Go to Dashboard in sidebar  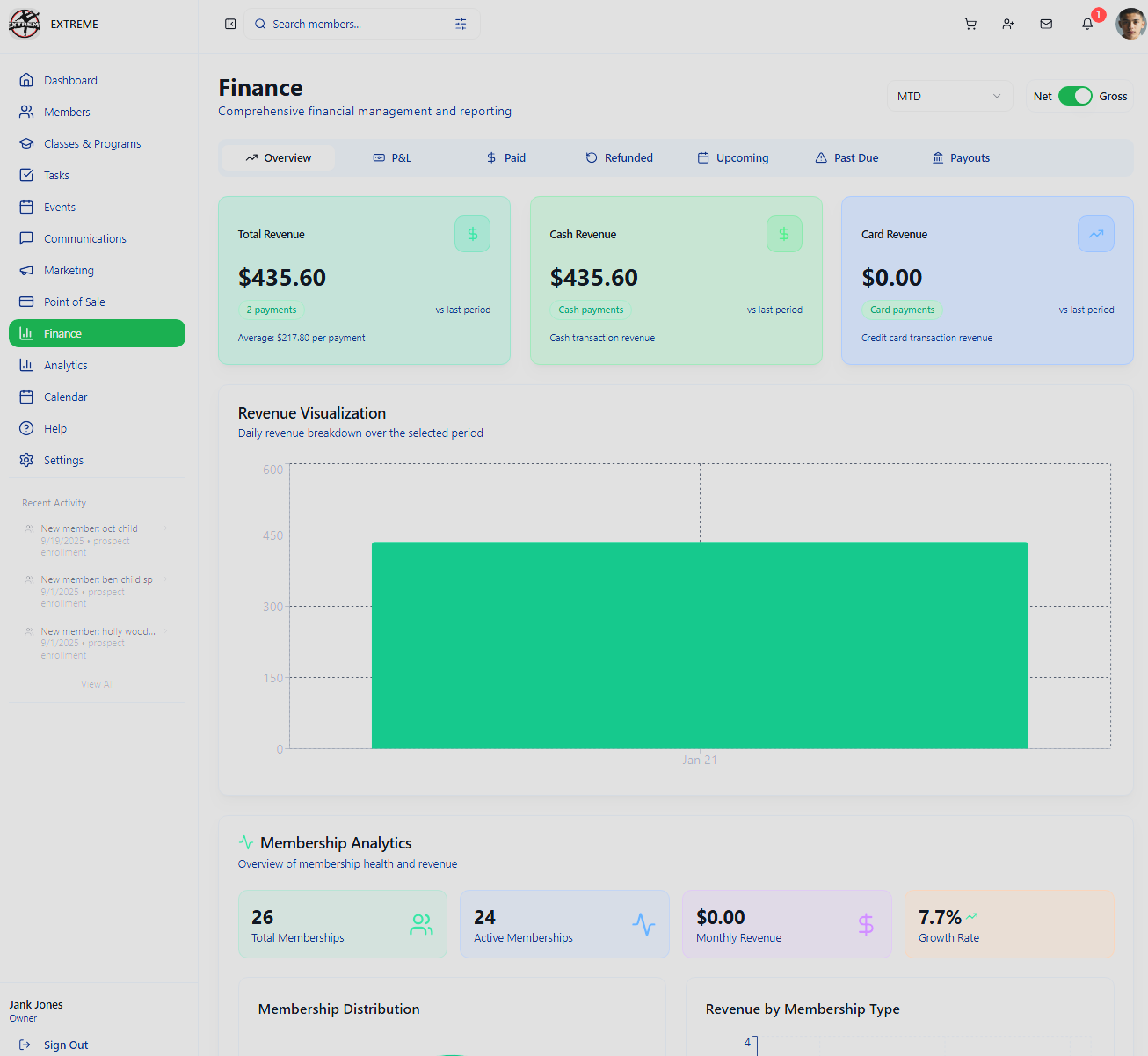tap(97, 80)
